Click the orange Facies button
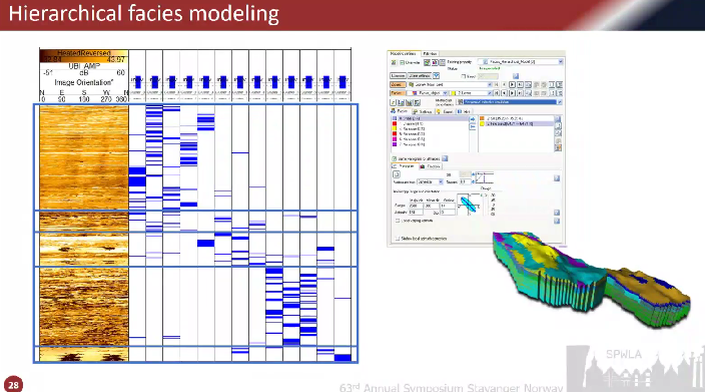705x392 pixels. point(397,93)
